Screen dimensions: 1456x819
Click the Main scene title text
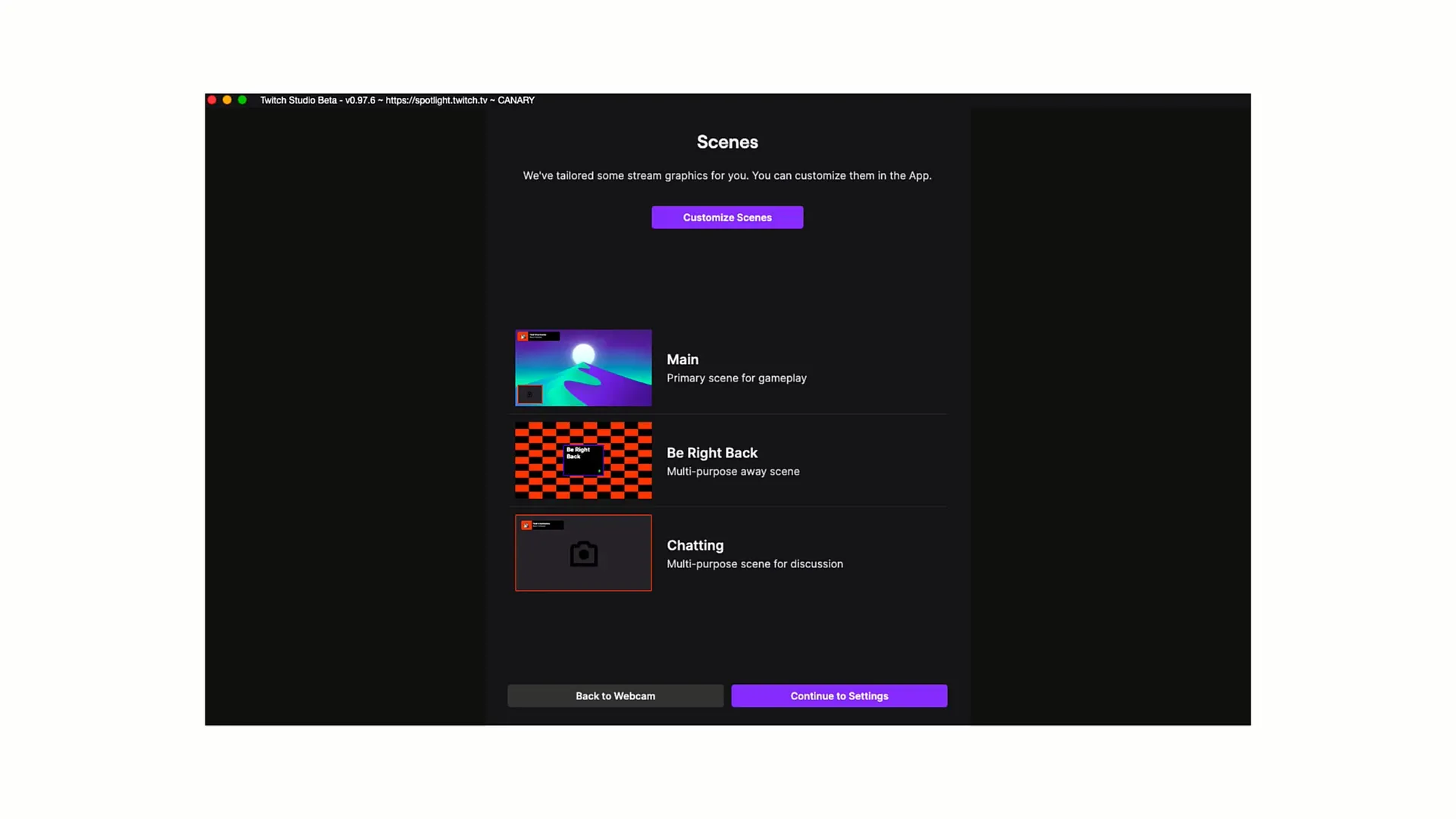pyautogui.click(x=682, y=359)
